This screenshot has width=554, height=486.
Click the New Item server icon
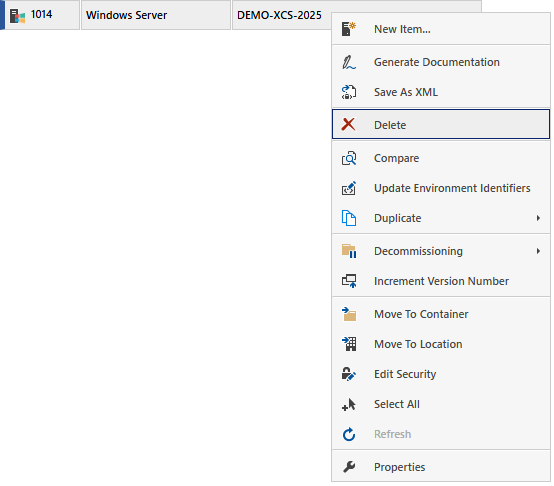[349, 29]
